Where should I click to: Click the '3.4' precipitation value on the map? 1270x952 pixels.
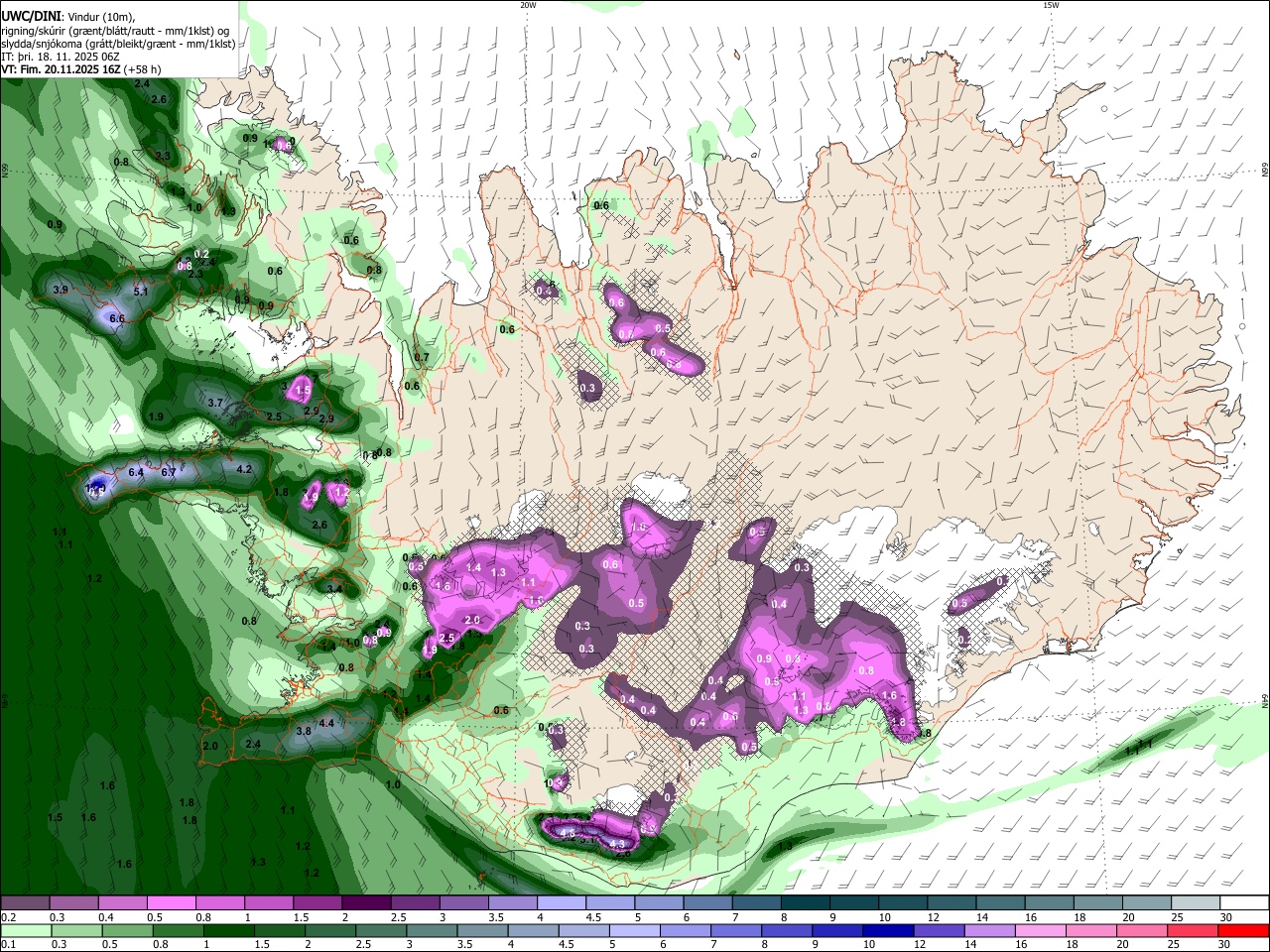334,589
